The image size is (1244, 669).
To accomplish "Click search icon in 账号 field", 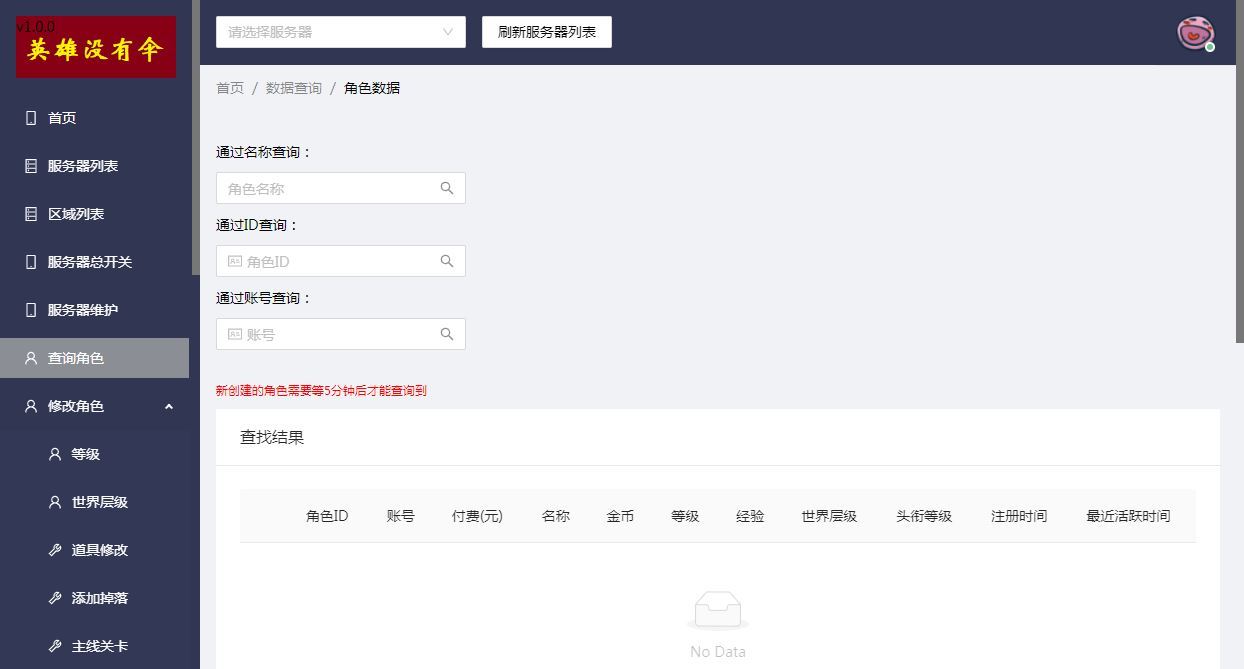I will tap(447, 334).
